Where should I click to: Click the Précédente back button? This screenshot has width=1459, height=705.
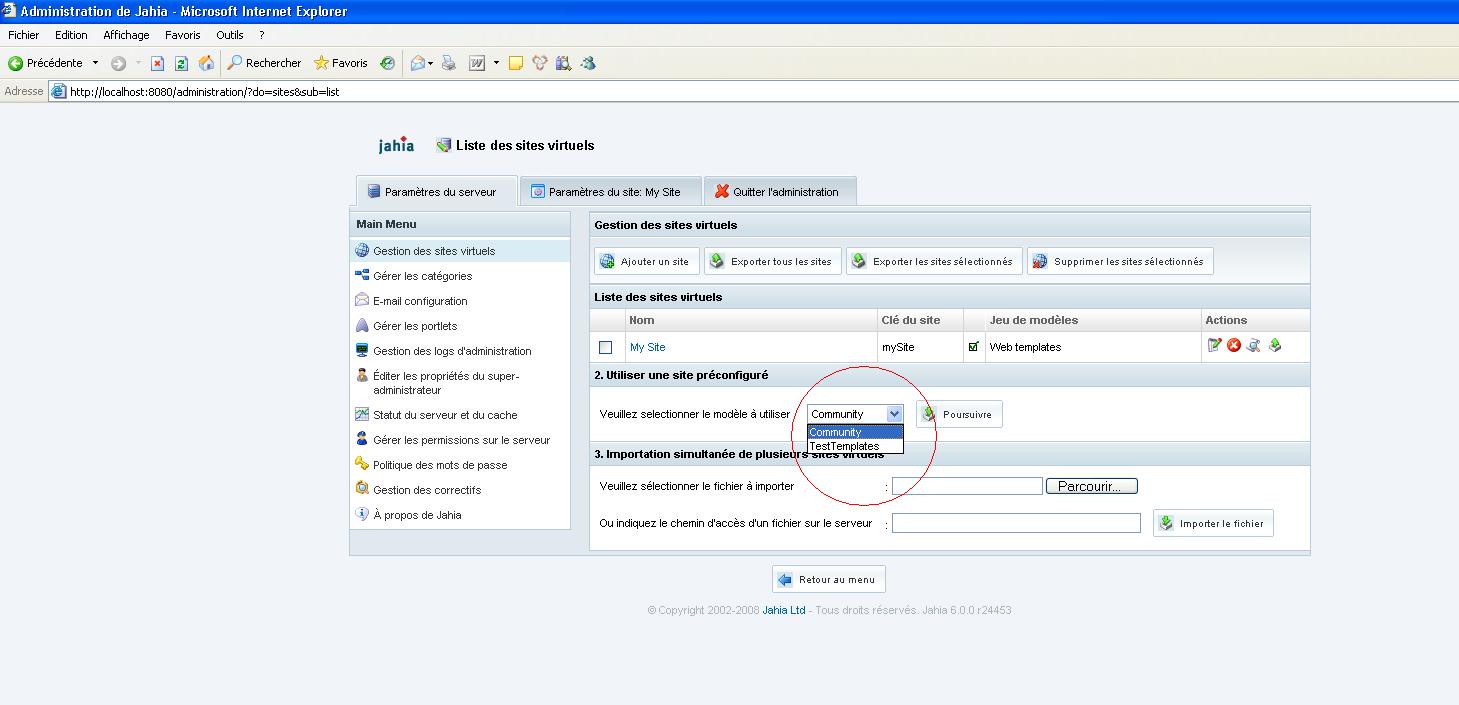point(46,63)
